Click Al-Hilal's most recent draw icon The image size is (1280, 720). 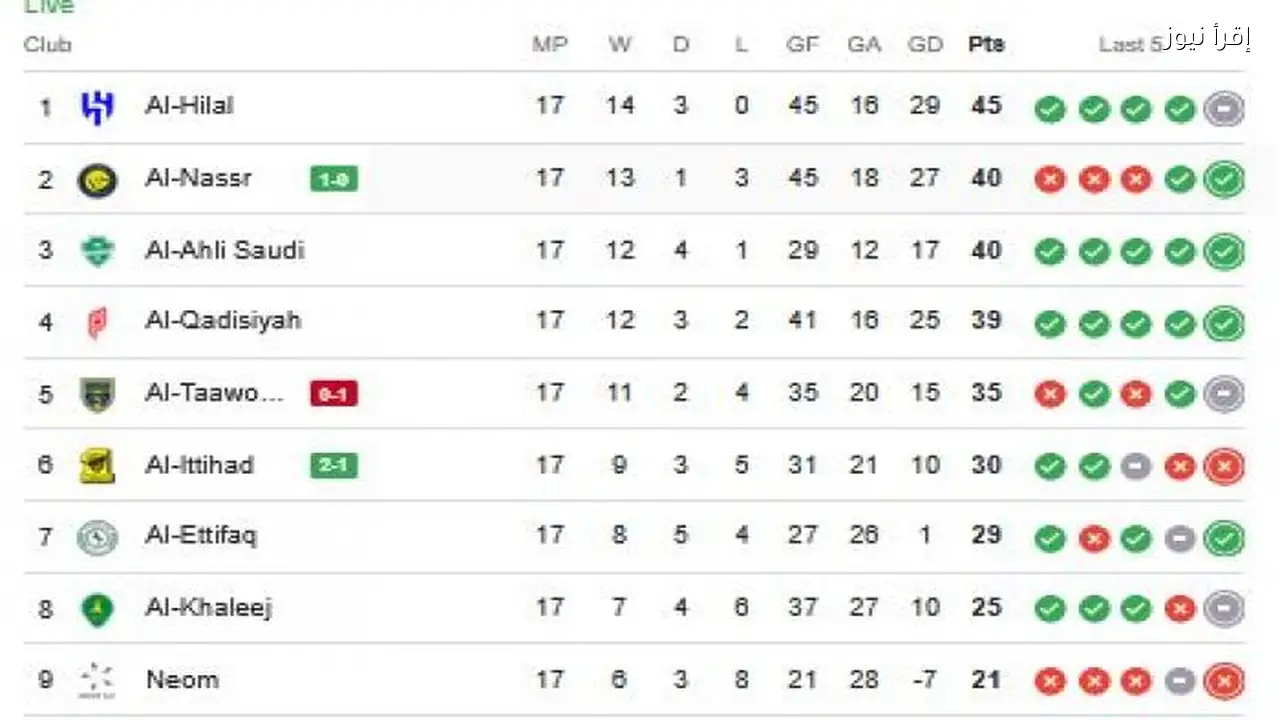[x=1223, y=108]
